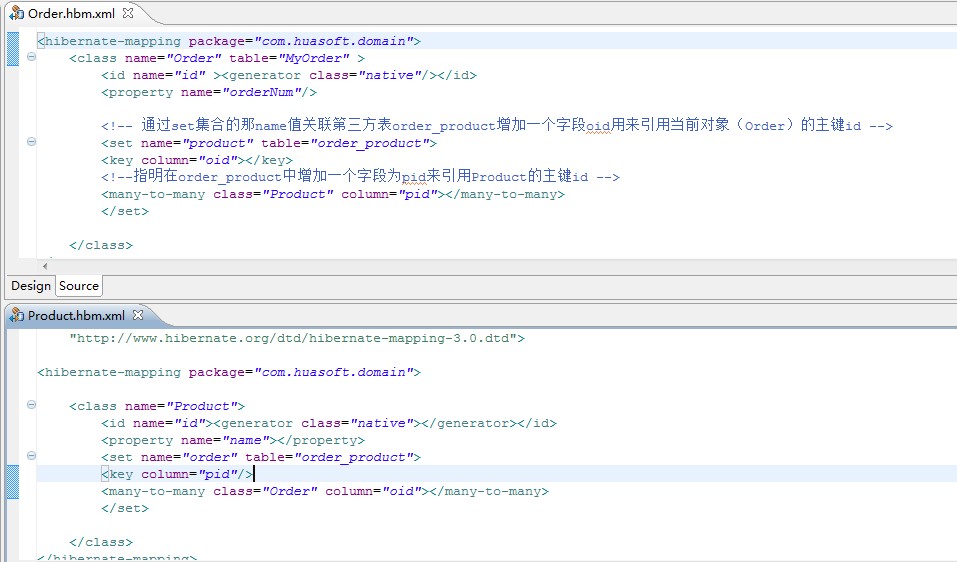The width and height of the screenshot is (957, 562).
Task: Click the property name="name" line
Action: click(233, 441)
